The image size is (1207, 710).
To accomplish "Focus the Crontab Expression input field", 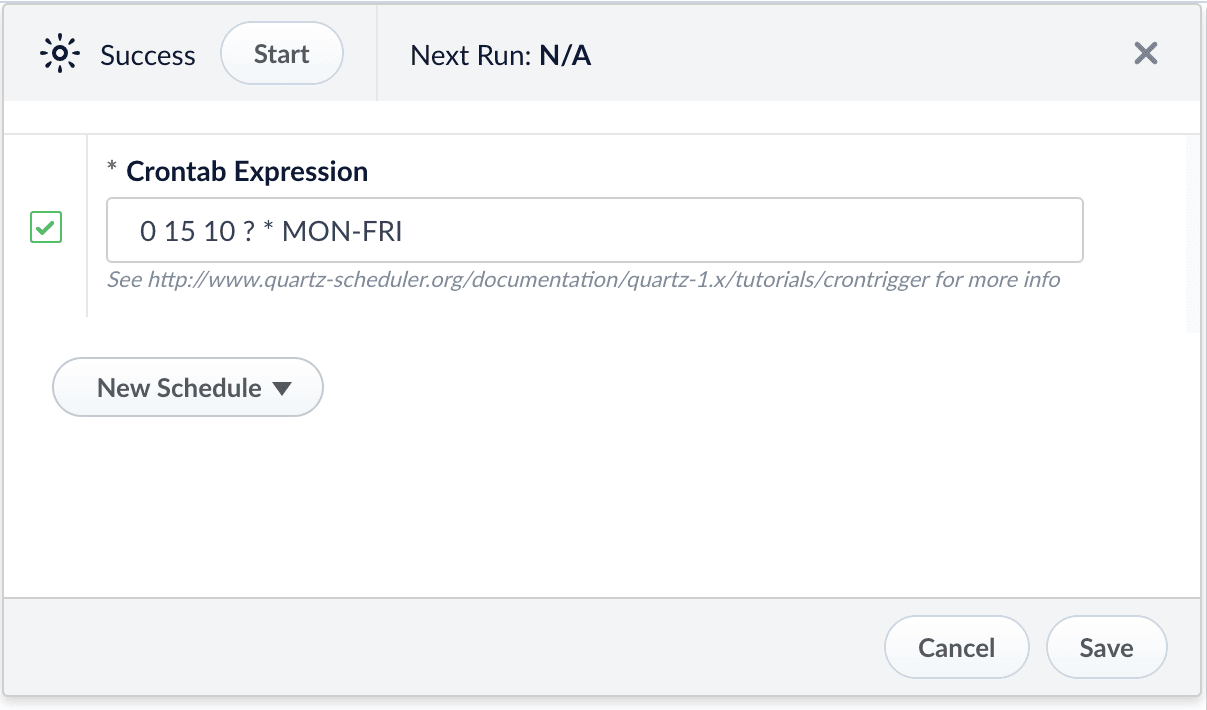I will click(595, 231).
